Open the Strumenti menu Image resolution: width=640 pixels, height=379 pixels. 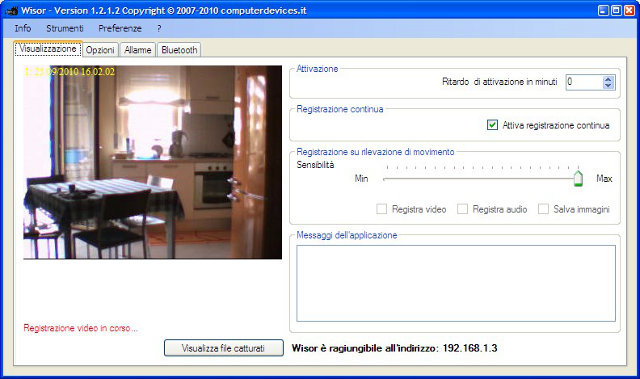[x=65, y=28]
